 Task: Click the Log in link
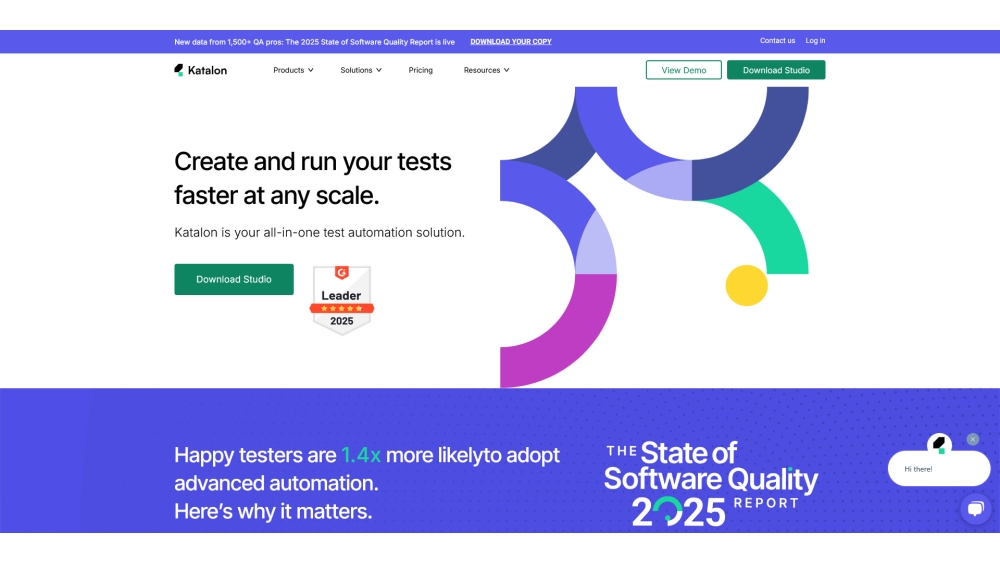(816, 41)
